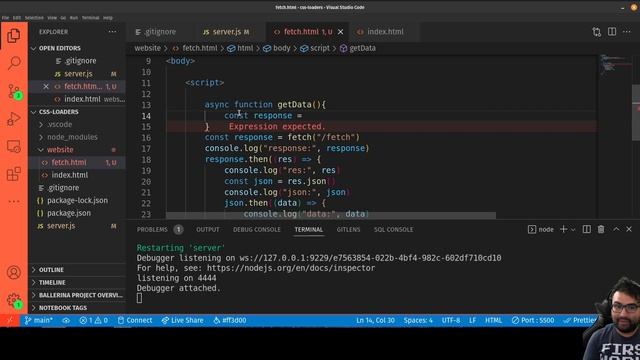Expand the Timeline section

tap(52, 282)
